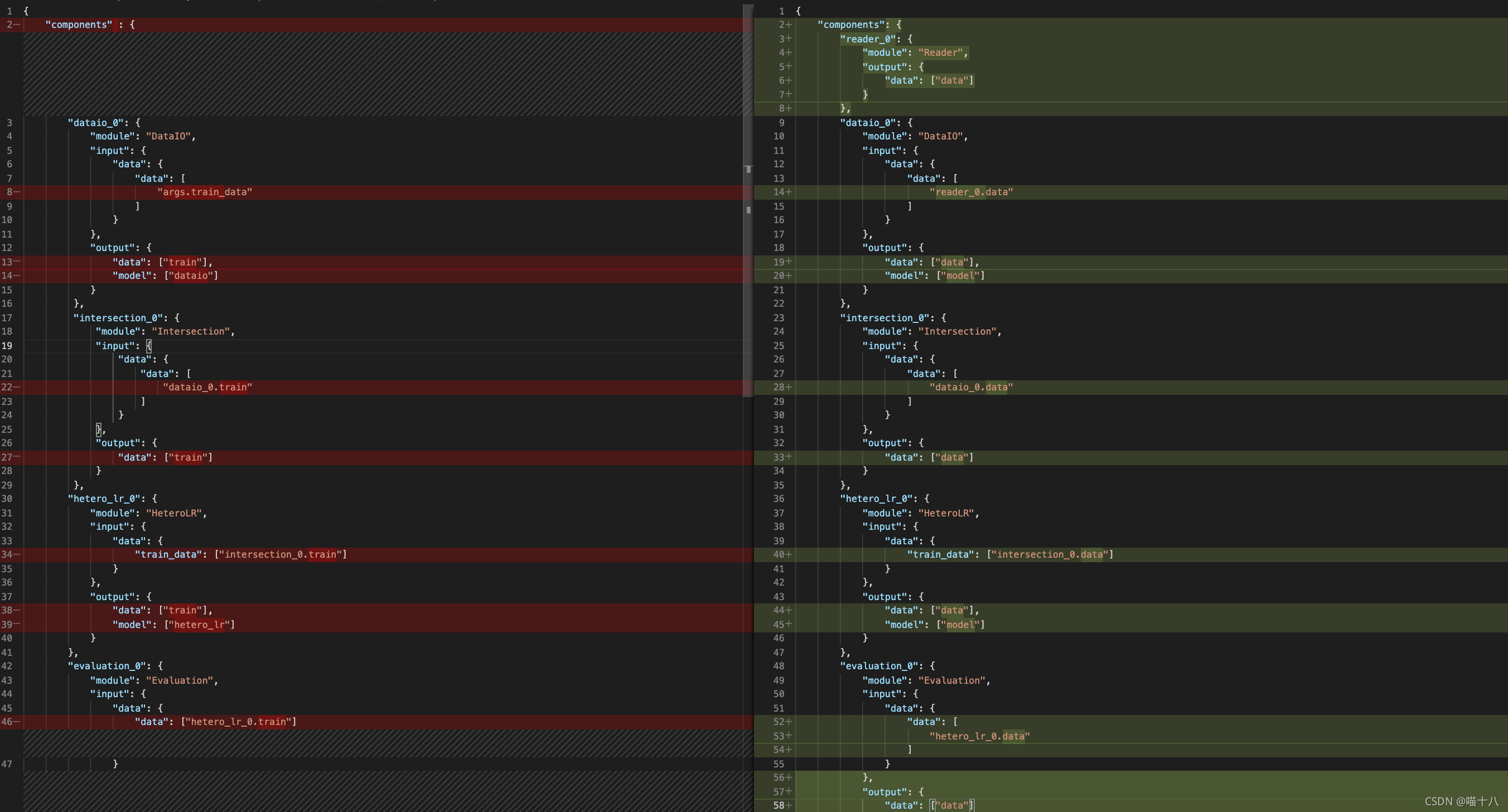
Task: Click the "evaluation_0" key in right pane
Action: [879, 666]
